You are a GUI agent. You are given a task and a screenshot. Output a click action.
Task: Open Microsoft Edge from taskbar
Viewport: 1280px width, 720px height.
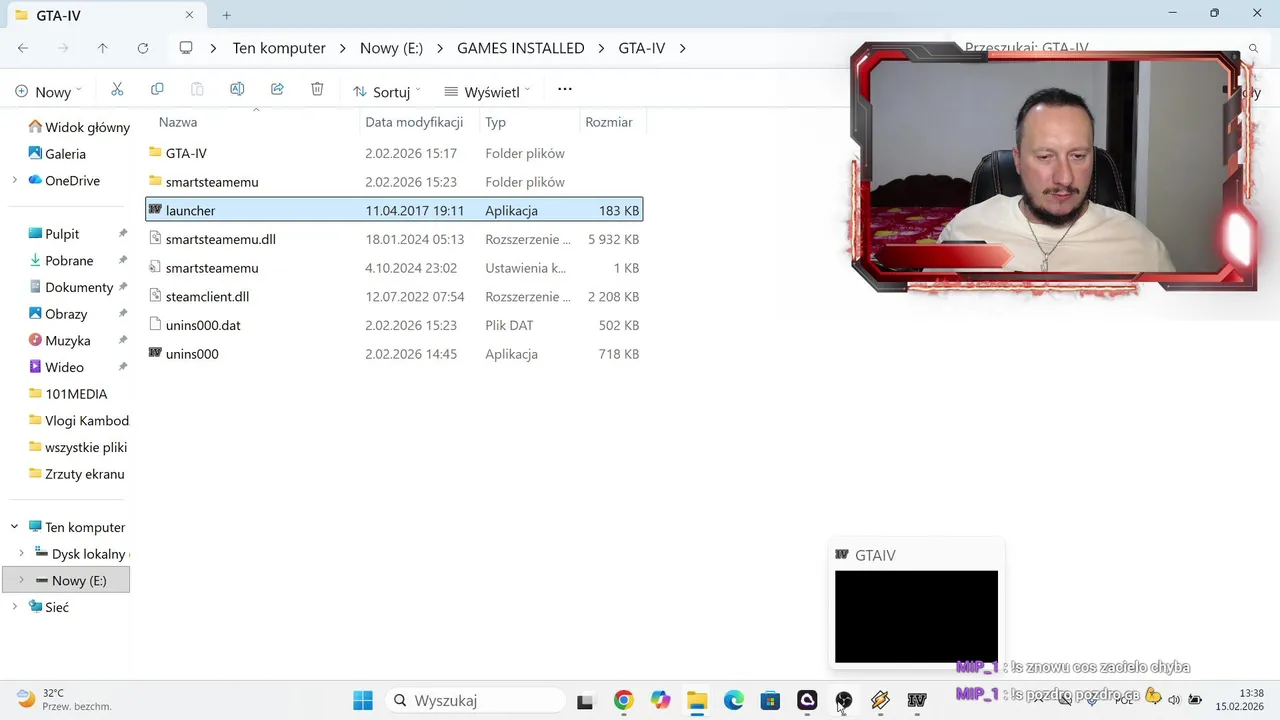click(734, 700)
